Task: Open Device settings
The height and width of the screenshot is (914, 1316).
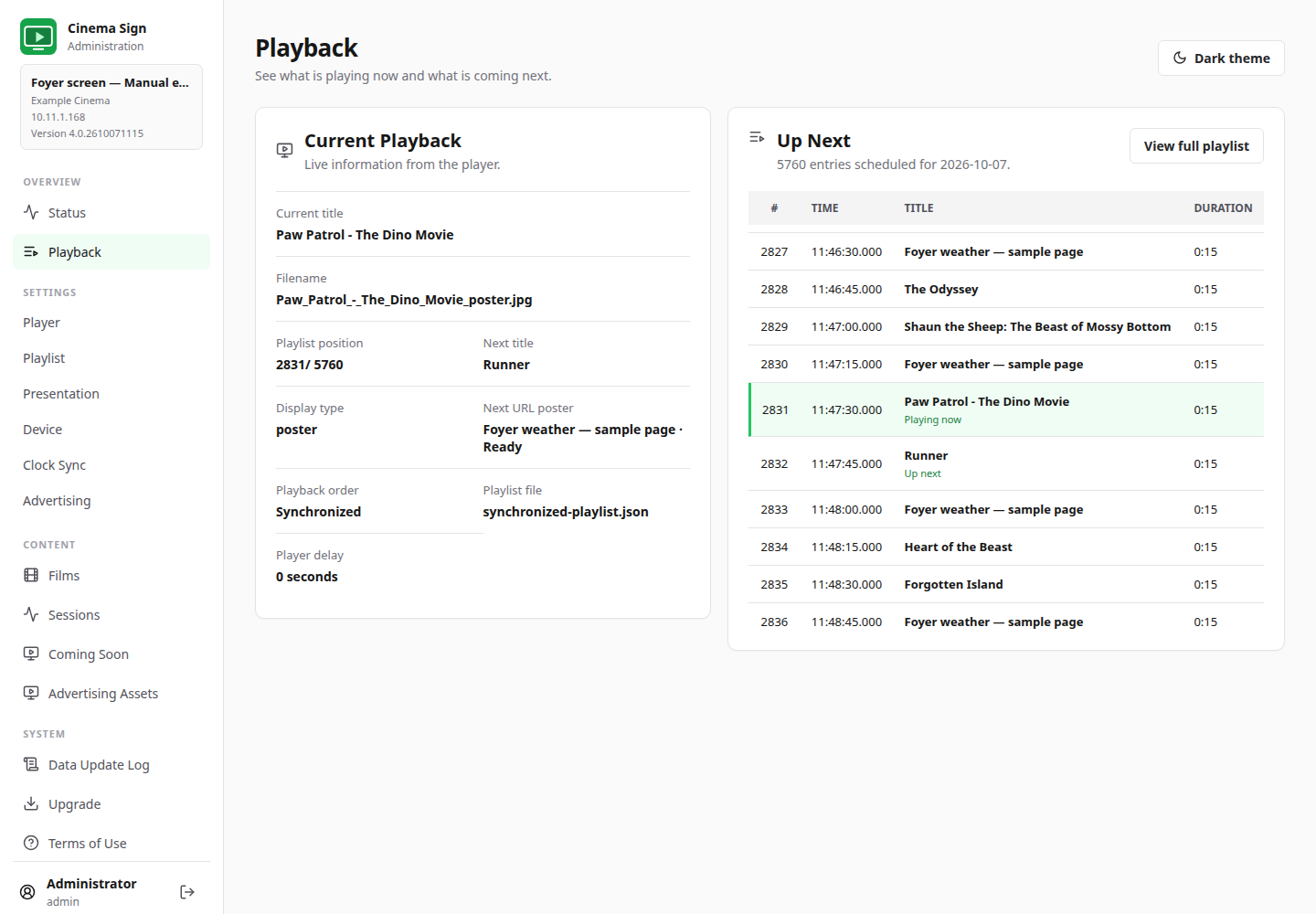Action: [x=111, y=430]
